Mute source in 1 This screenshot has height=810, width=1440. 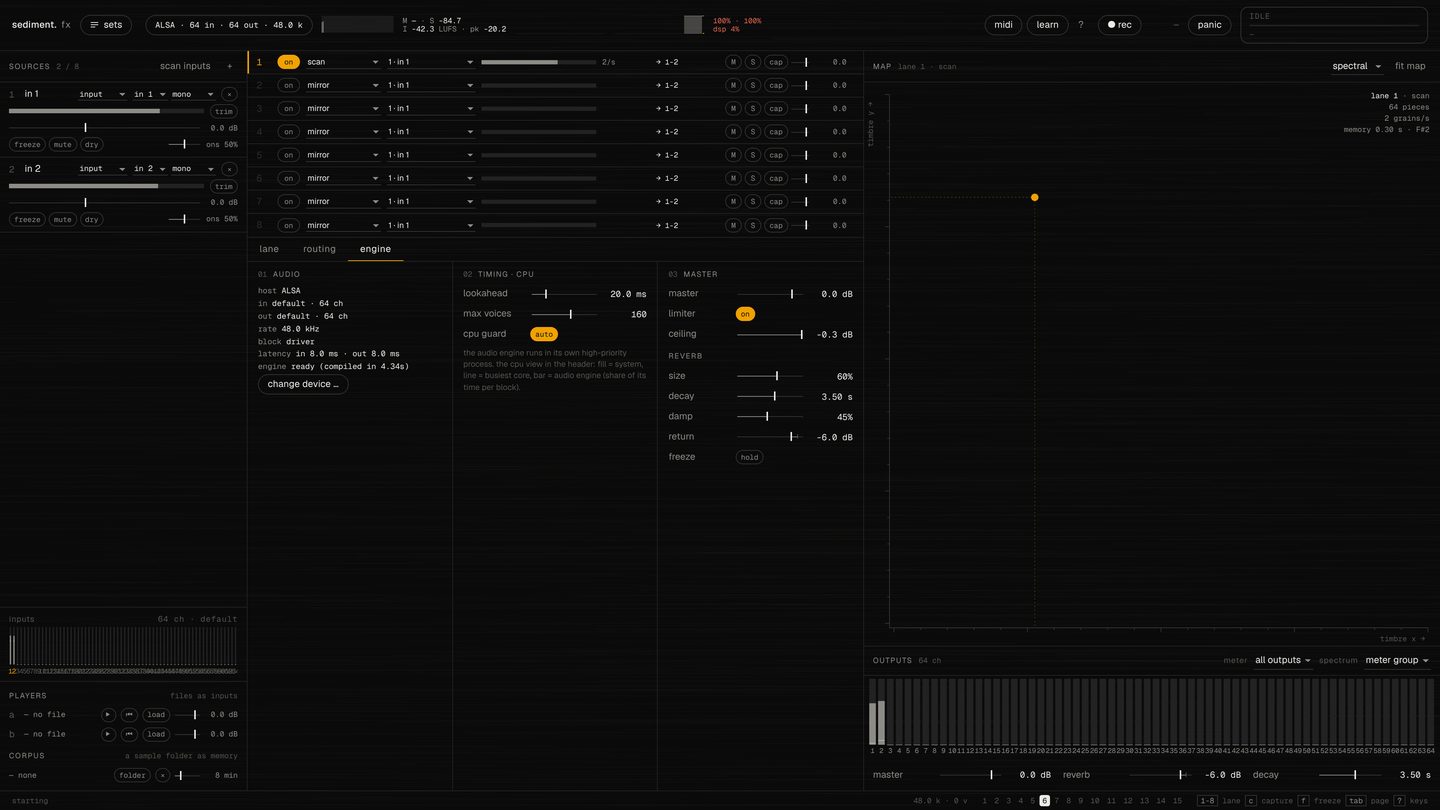click(x=62, y=144)
